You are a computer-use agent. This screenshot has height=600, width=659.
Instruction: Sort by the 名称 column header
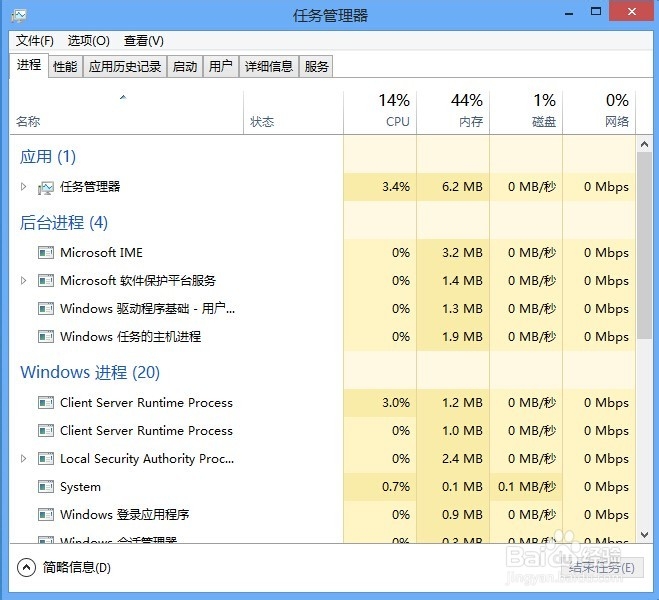(x=126, y=113)
